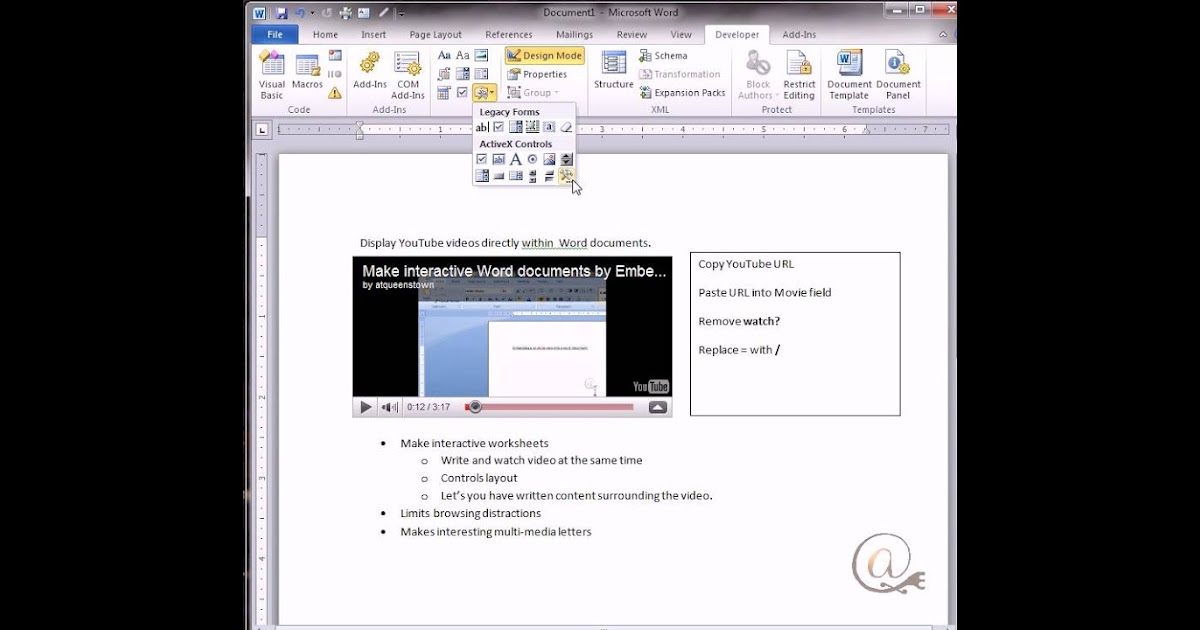Insert a Combo Box content control
Image resolution: width=1200 pixels, height=630 pixels.
pyautogui.click(x=462, y=74)
